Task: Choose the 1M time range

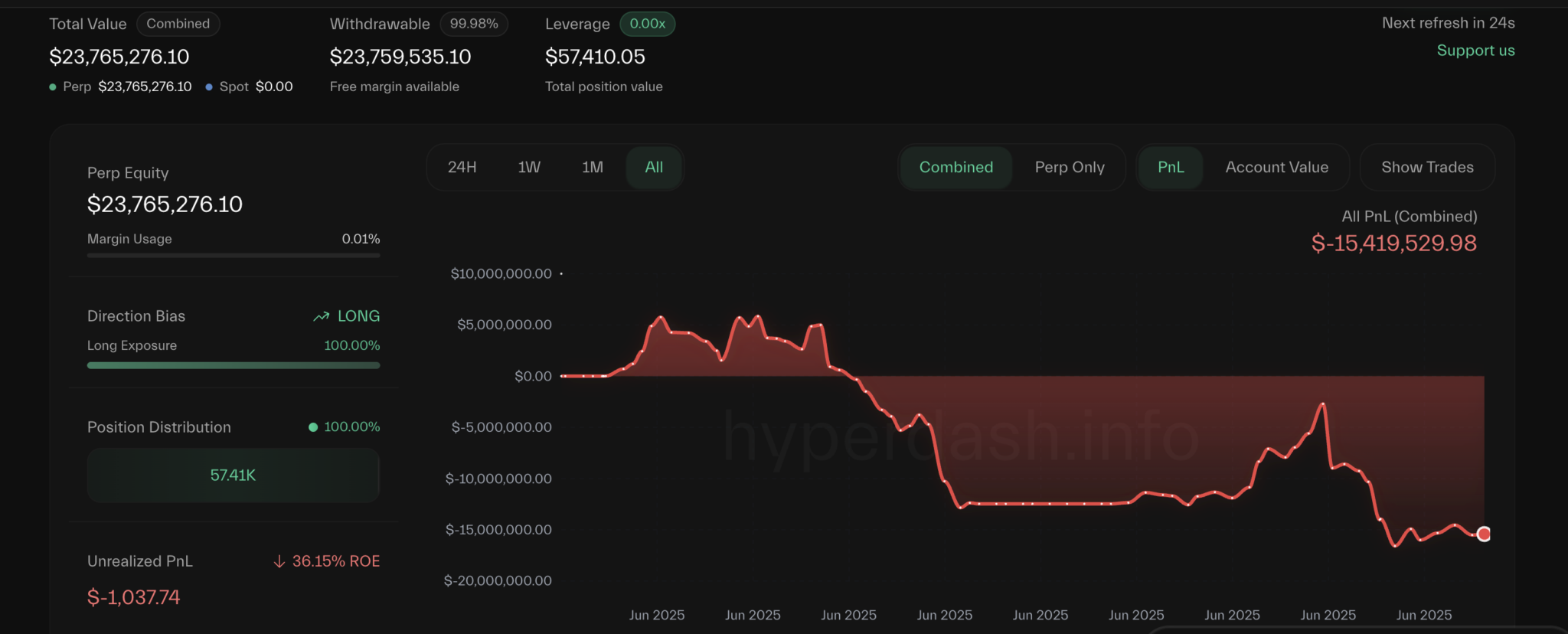Action: 592,167
